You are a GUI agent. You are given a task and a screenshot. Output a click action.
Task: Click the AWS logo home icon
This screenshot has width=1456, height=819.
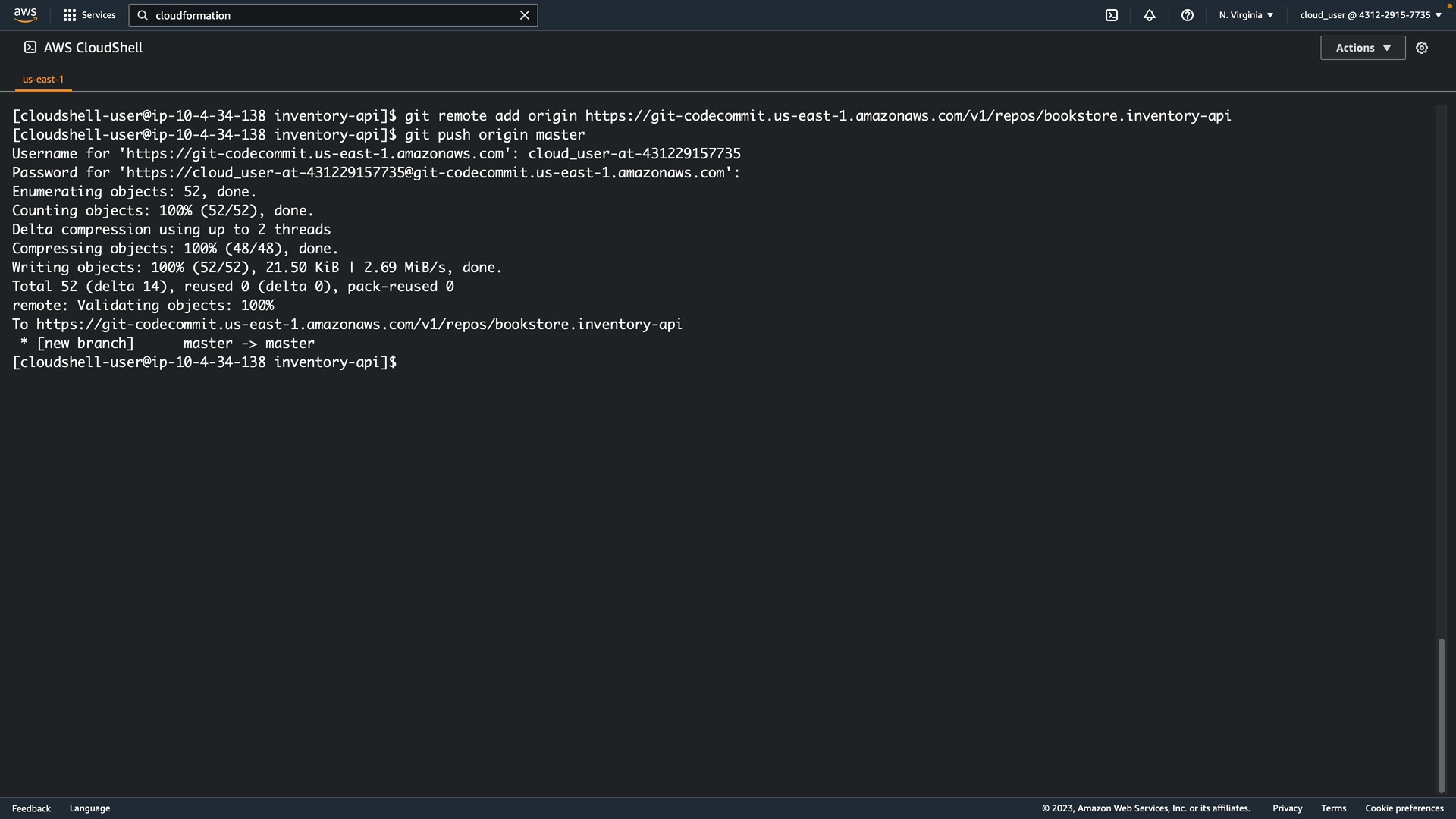pos(25,14)
